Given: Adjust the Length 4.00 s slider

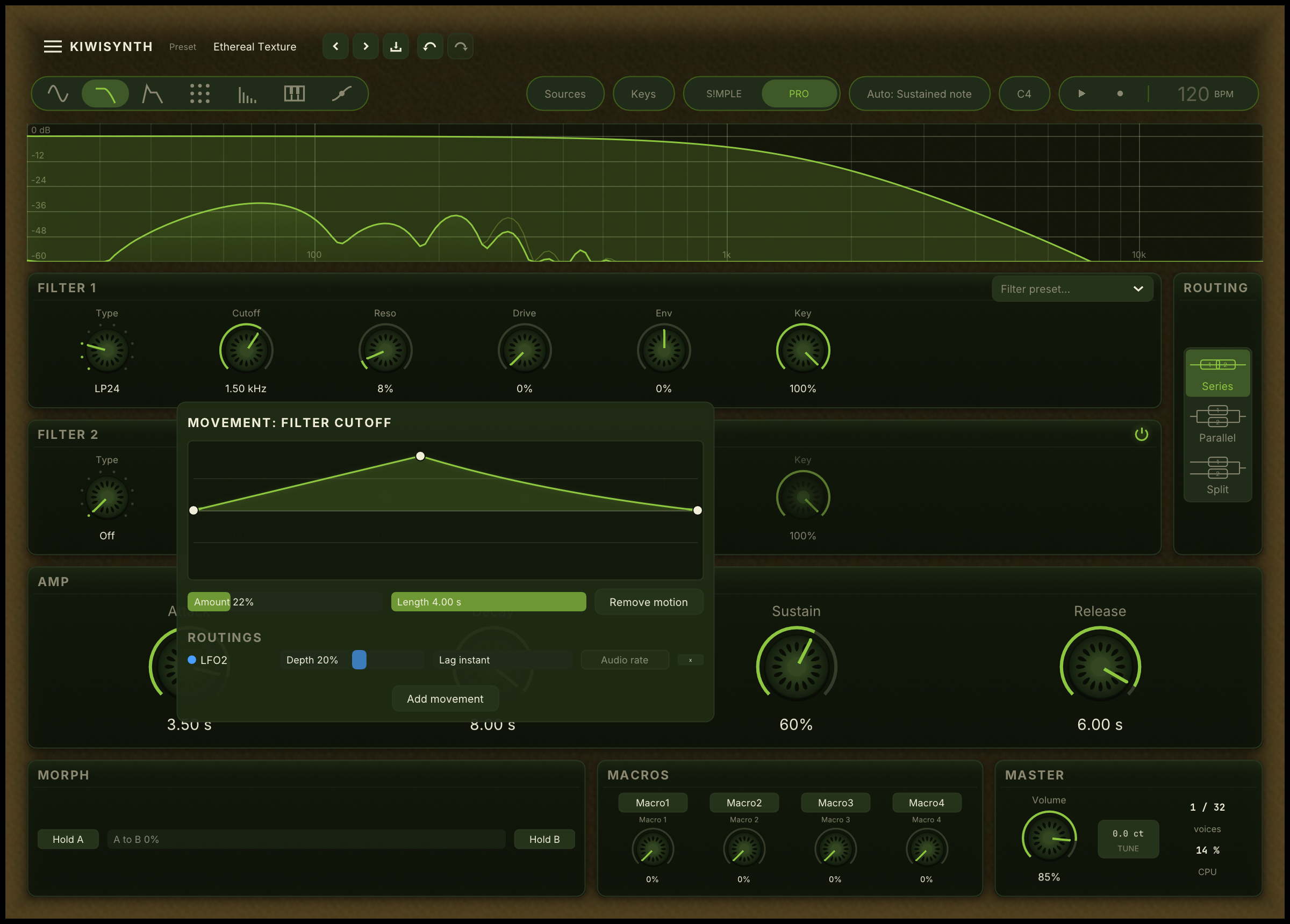Looking at the screenshot, I should pyautogui.click(x=489, y=602).
